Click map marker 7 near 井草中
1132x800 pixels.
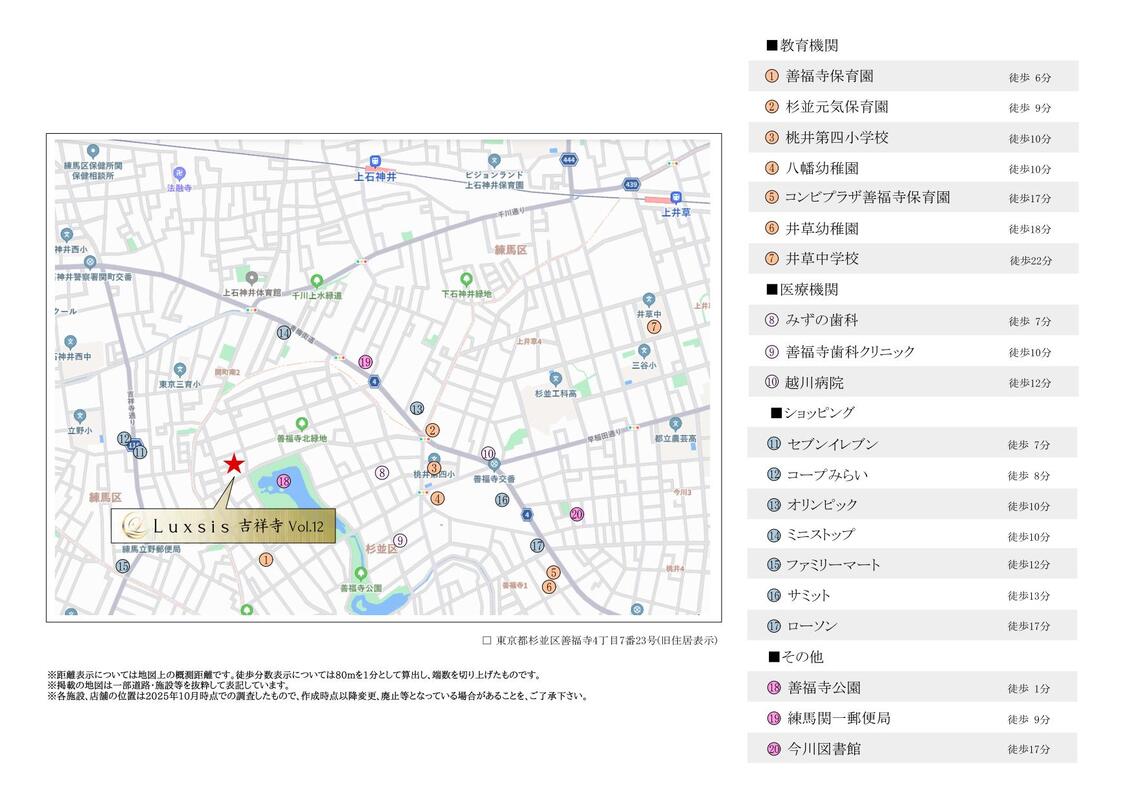point(654,326)
